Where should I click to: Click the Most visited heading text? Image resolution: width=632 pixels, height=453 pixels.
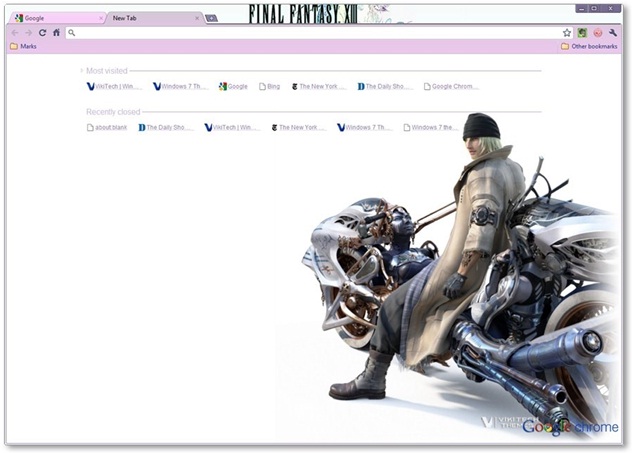107,71
